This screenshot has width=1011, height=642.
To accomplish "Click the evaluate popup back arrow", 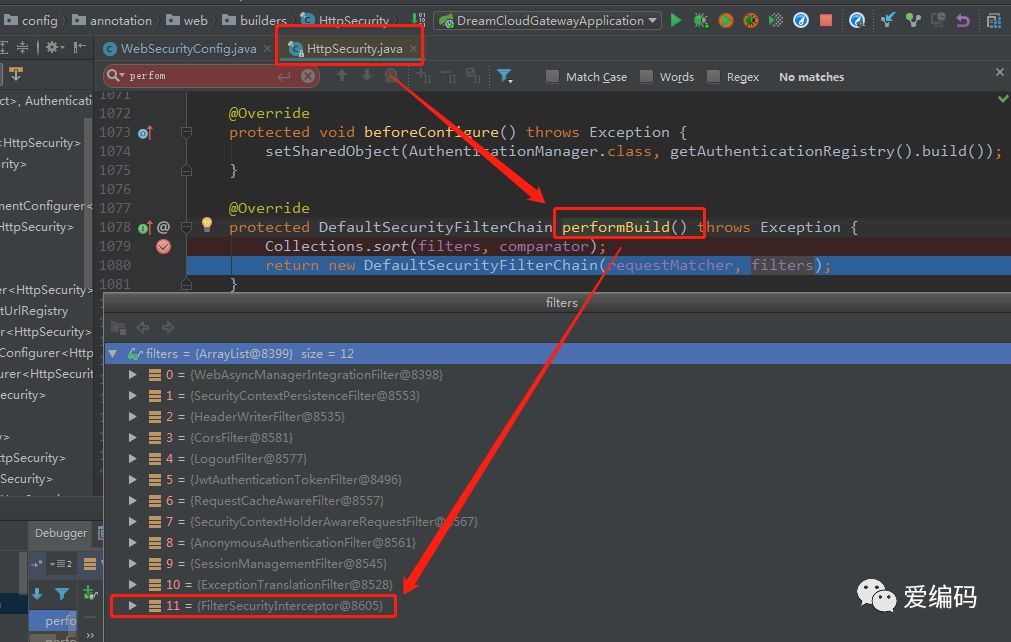I will coord(143,327).
